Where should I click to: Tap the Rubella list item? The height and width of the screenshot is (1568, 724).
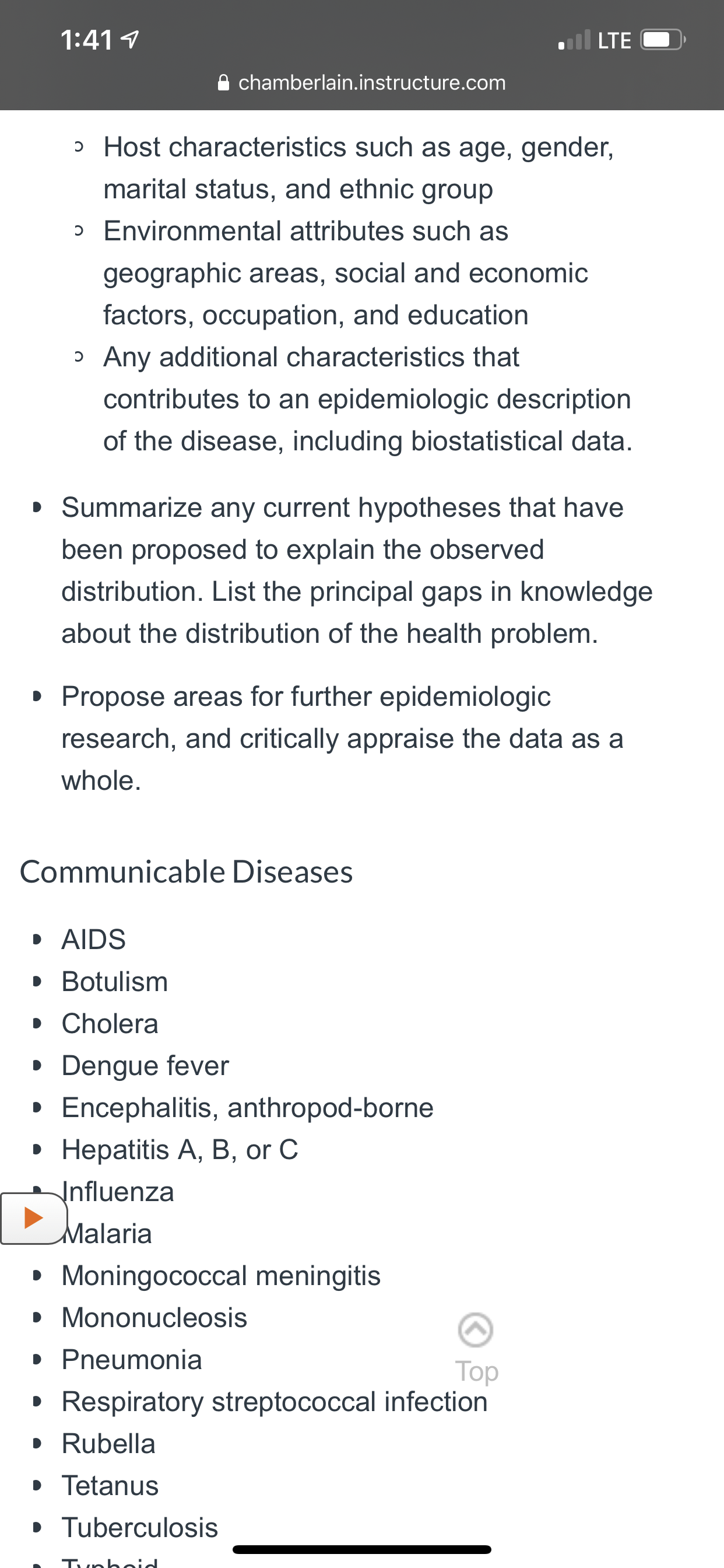109,1443
